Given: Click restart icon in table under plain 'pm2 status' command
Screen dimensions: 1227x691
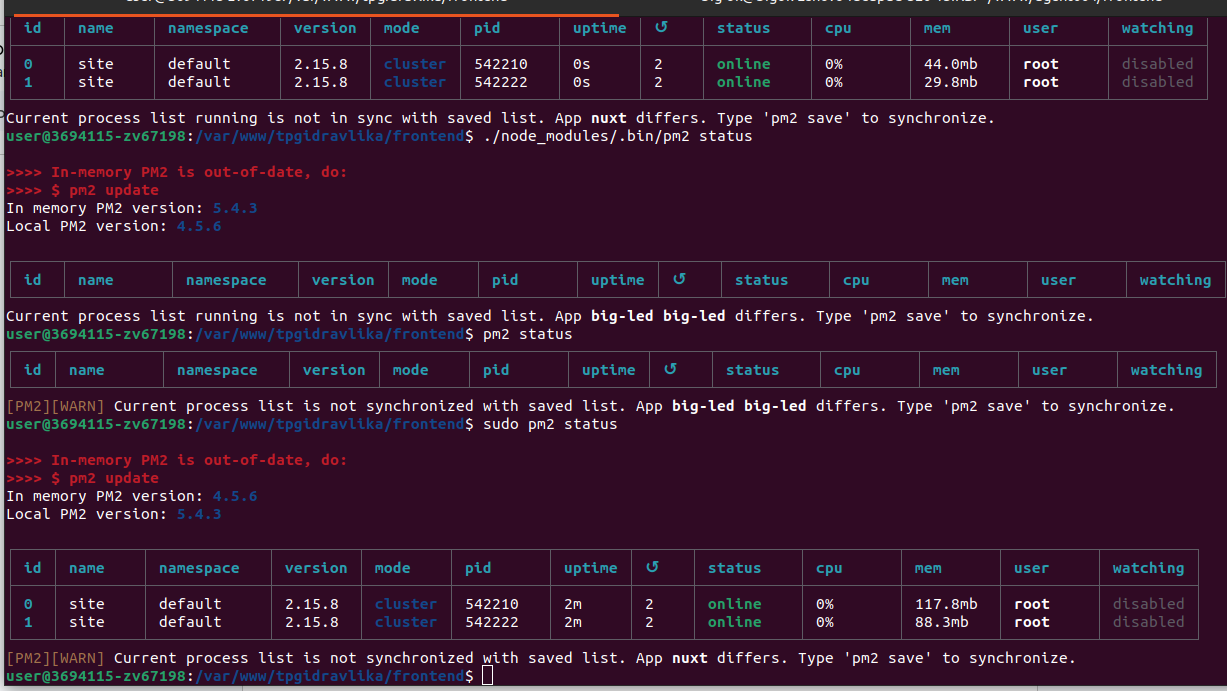Looking at the screenshot, I should click(x=670, y=369).
